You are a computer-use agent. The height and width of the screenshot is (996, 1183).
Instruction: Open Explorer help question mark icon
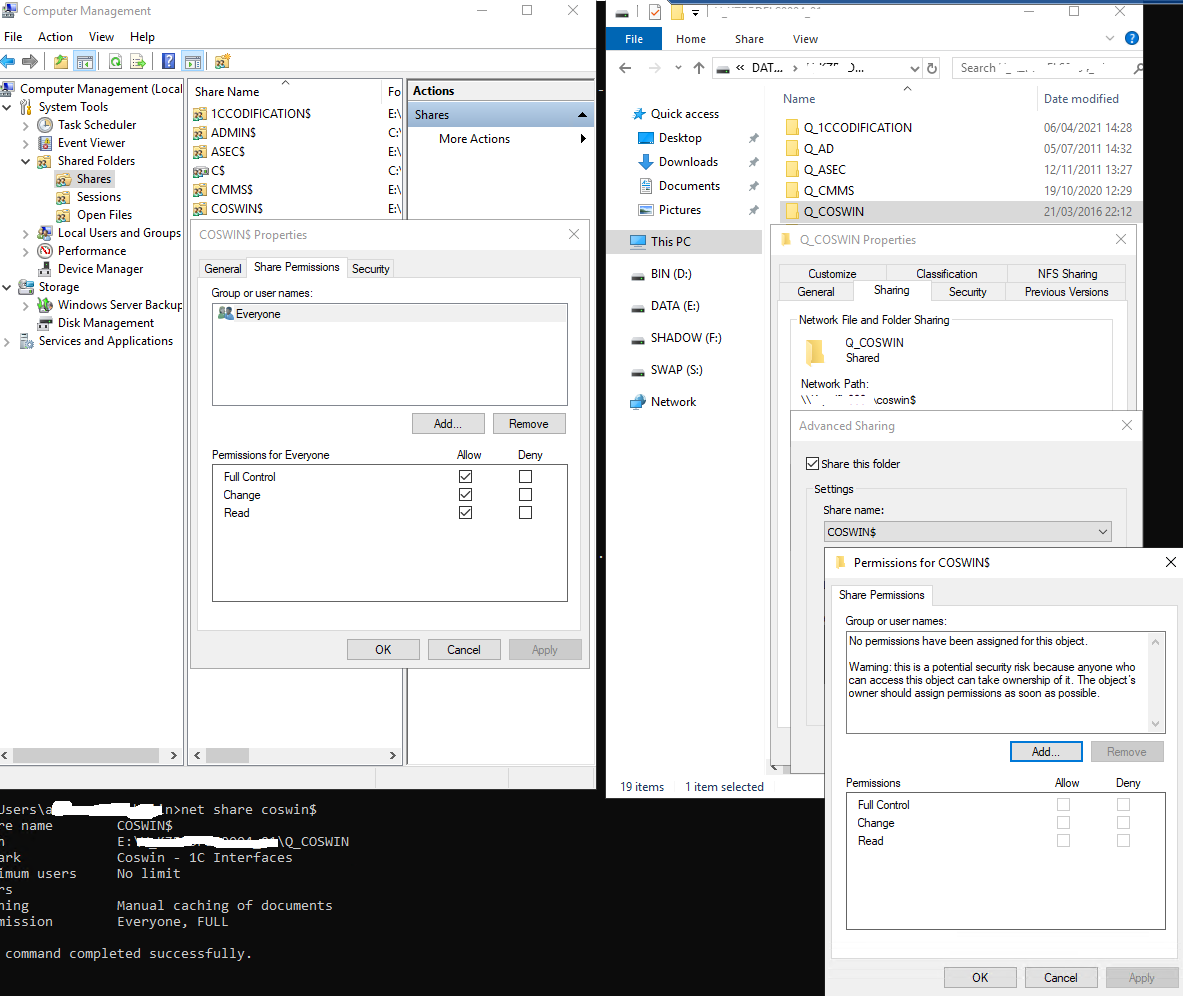tap(1132, 38)
